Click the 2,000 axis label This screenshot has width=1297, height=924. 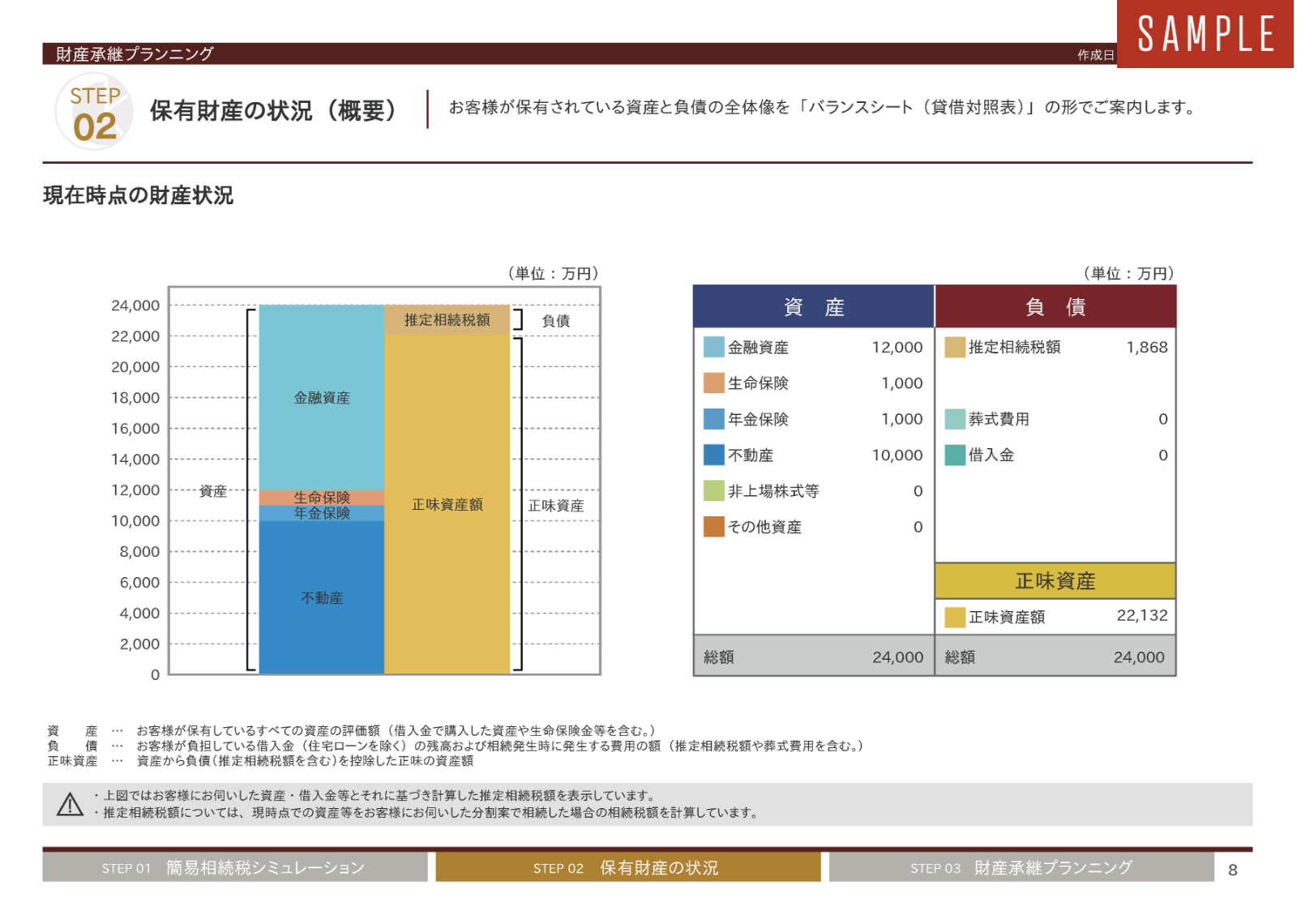click(x=139, y=644)
